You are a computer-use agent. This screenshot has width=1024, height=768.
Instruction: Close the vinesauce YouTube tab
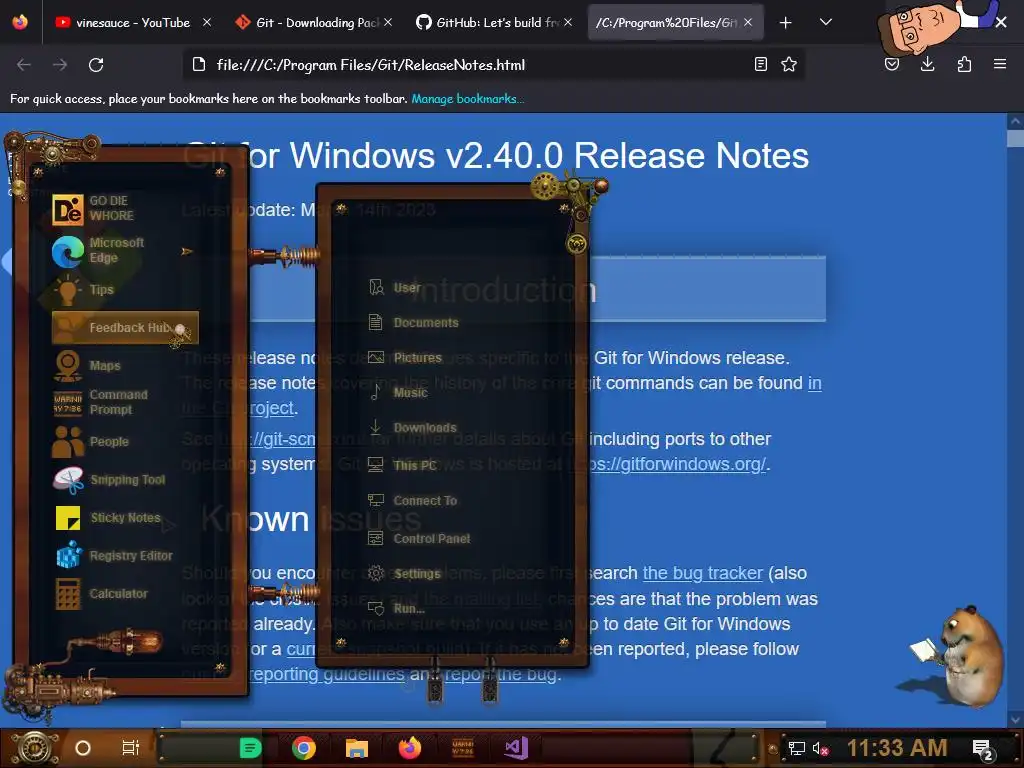click(x=207, y=22)
